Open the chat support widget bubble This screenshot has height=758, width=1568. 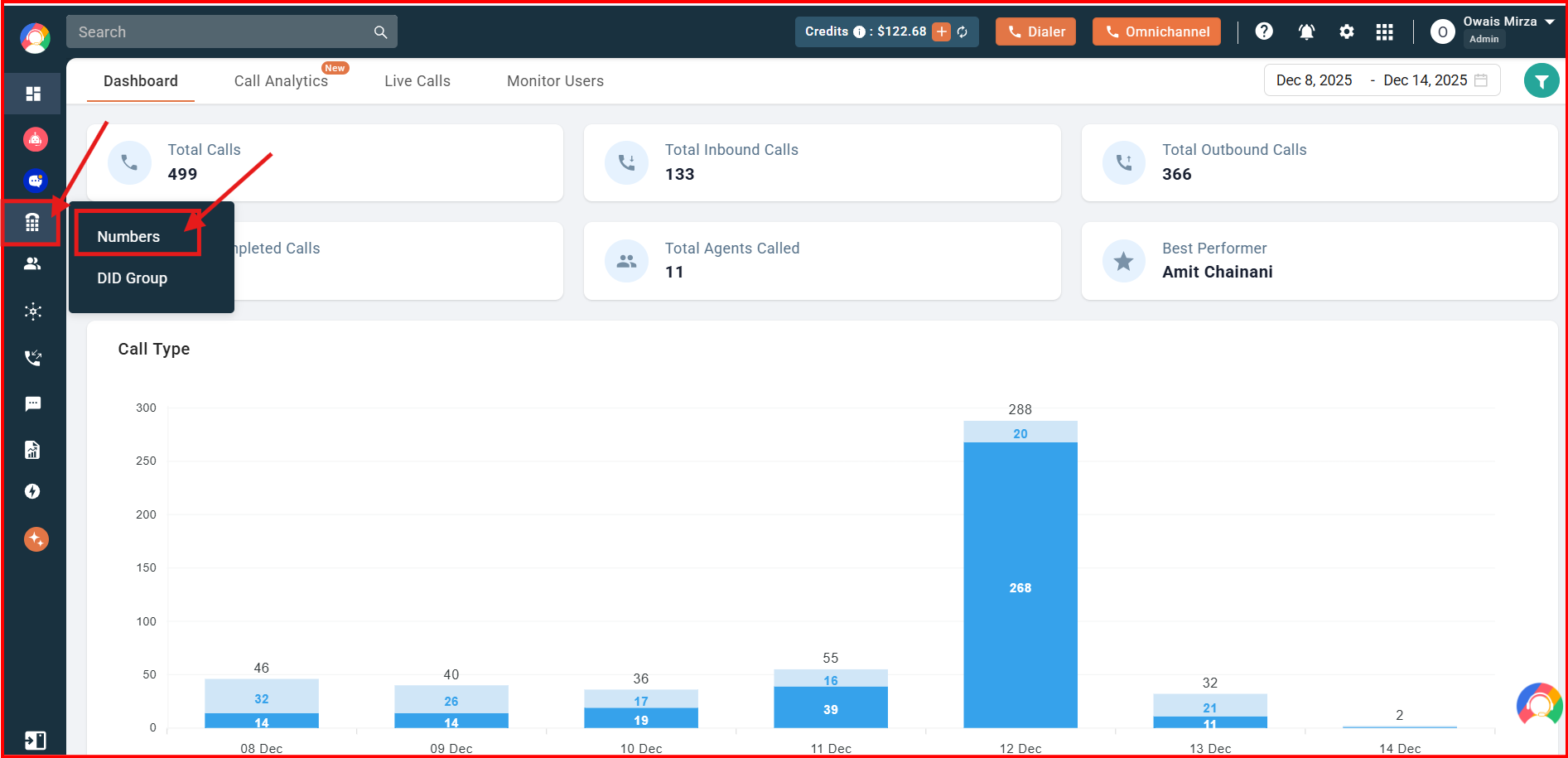coord(1540,705)
